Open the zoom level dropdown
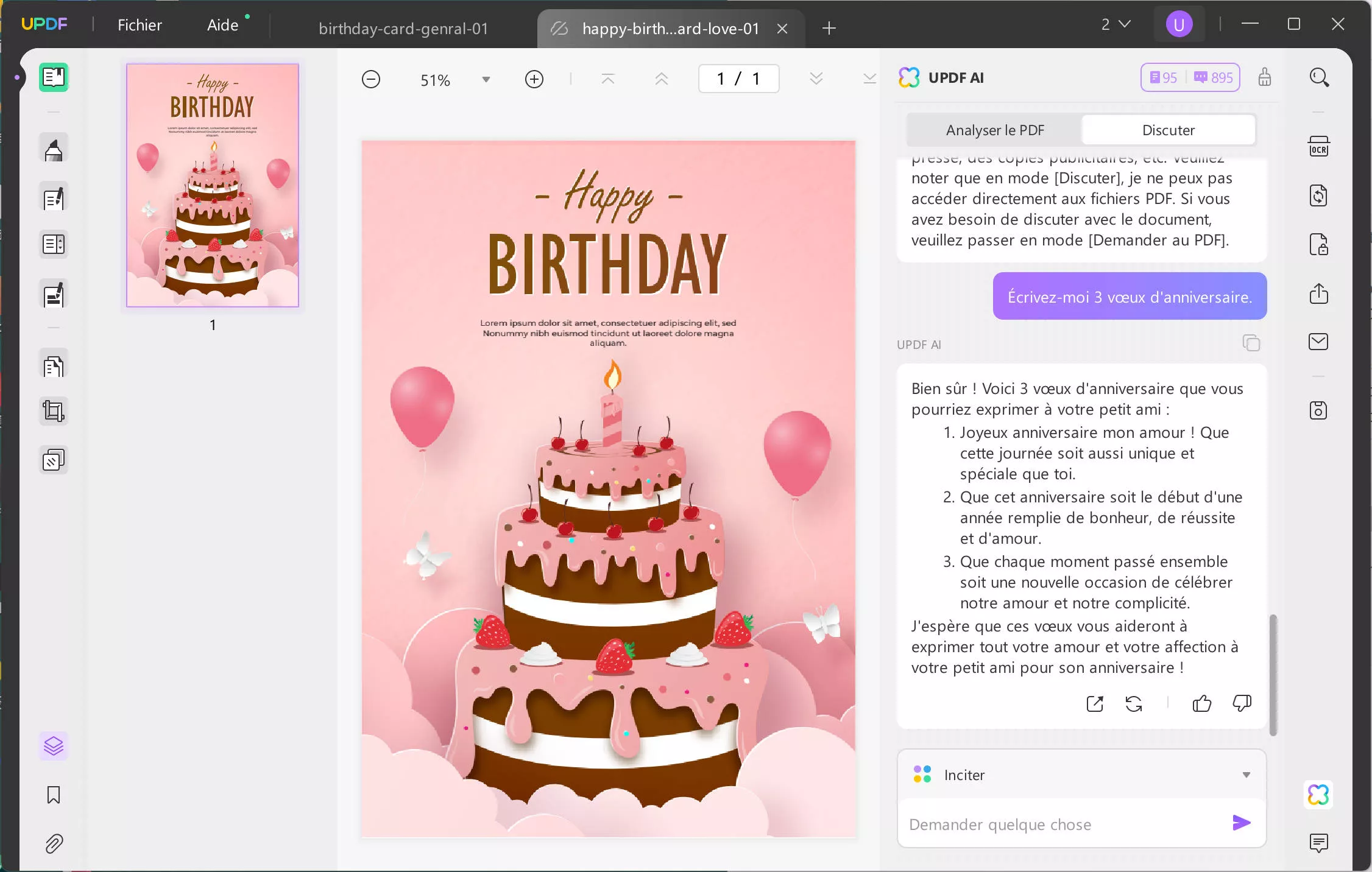The image size is (1372, 872). (x=486, y=80)
